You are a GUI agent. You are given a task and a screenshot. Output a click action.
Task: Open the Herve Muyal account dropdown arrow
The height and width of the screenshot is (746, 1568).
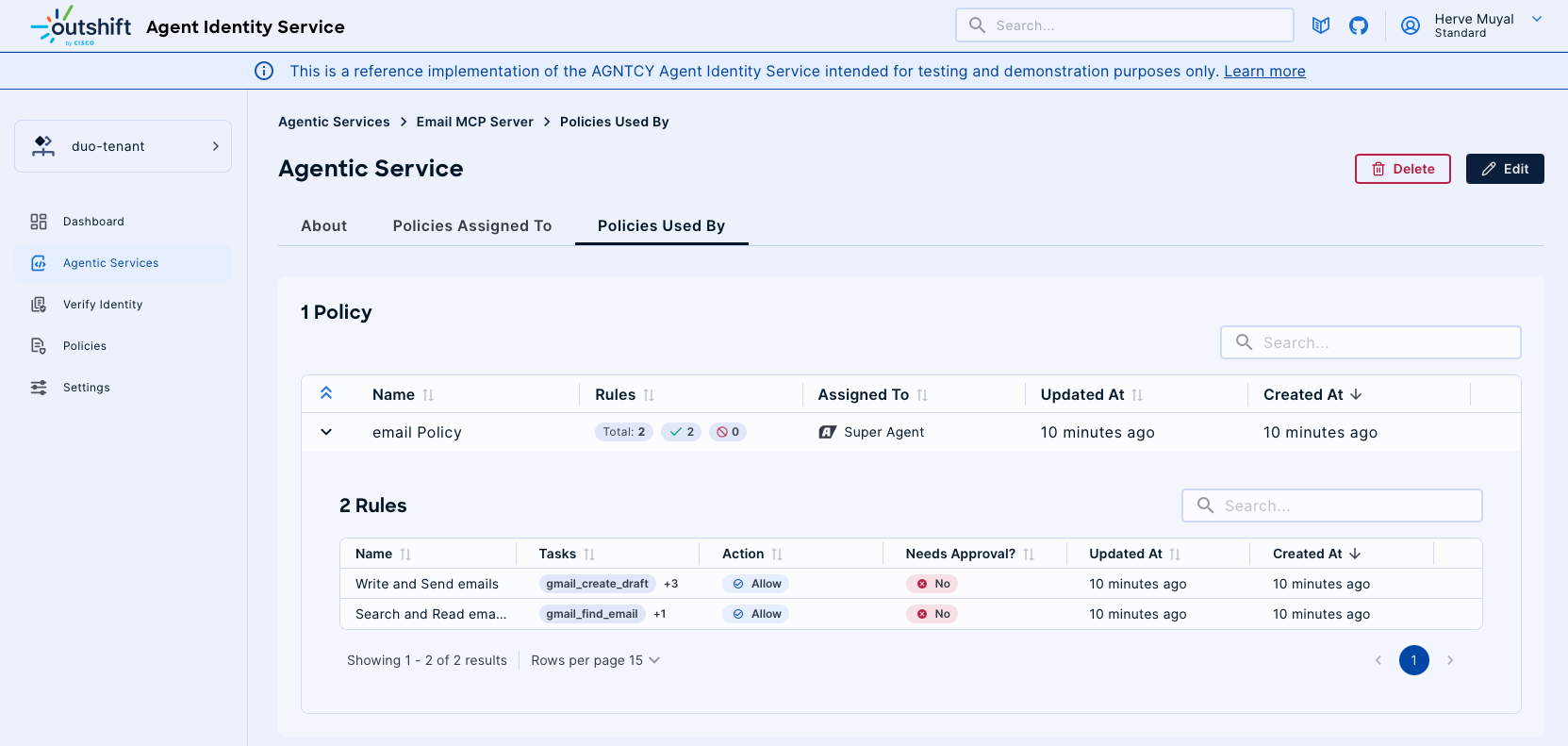coord(1537,19)
